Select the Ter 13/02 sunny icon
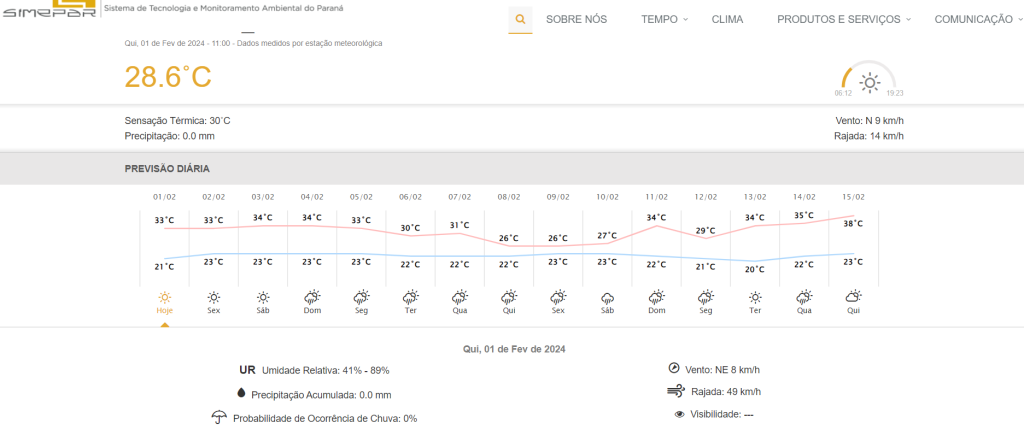The width and height of the screenshot is (1024, 447). click(x=755, y=297)
